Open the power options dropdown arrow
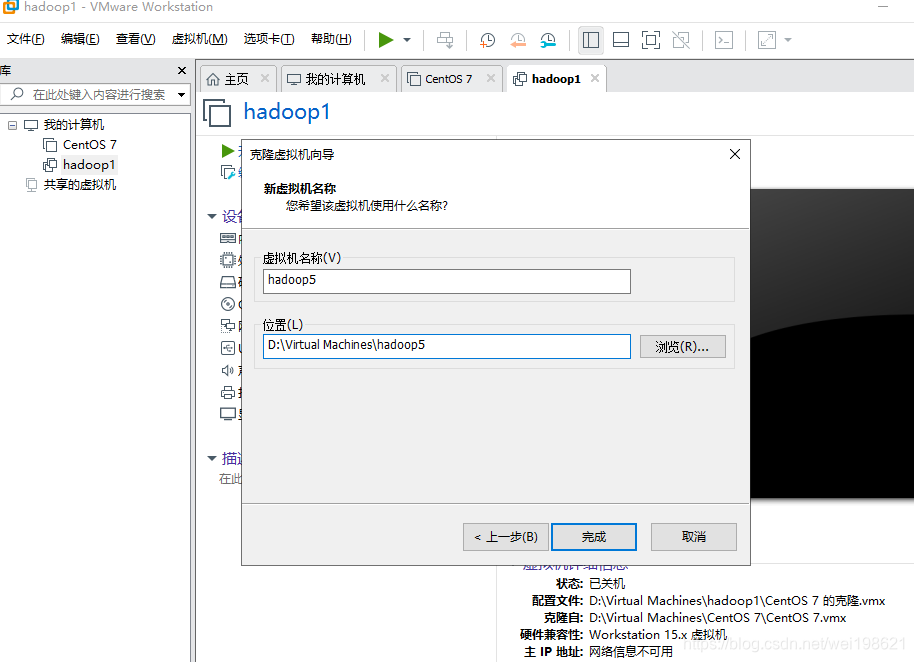Screen dimensions: 914x662 [x=407, y=40]
